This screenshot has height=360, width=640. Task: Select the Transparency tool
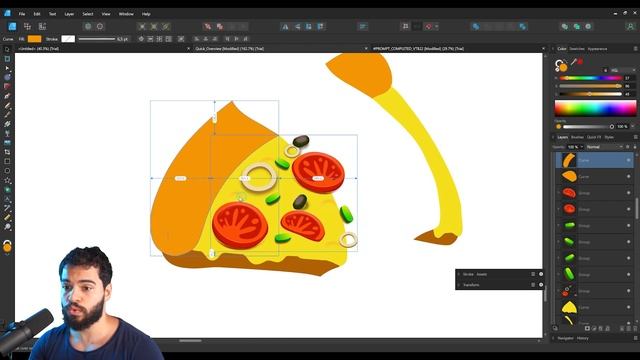(x=7, y=133)
